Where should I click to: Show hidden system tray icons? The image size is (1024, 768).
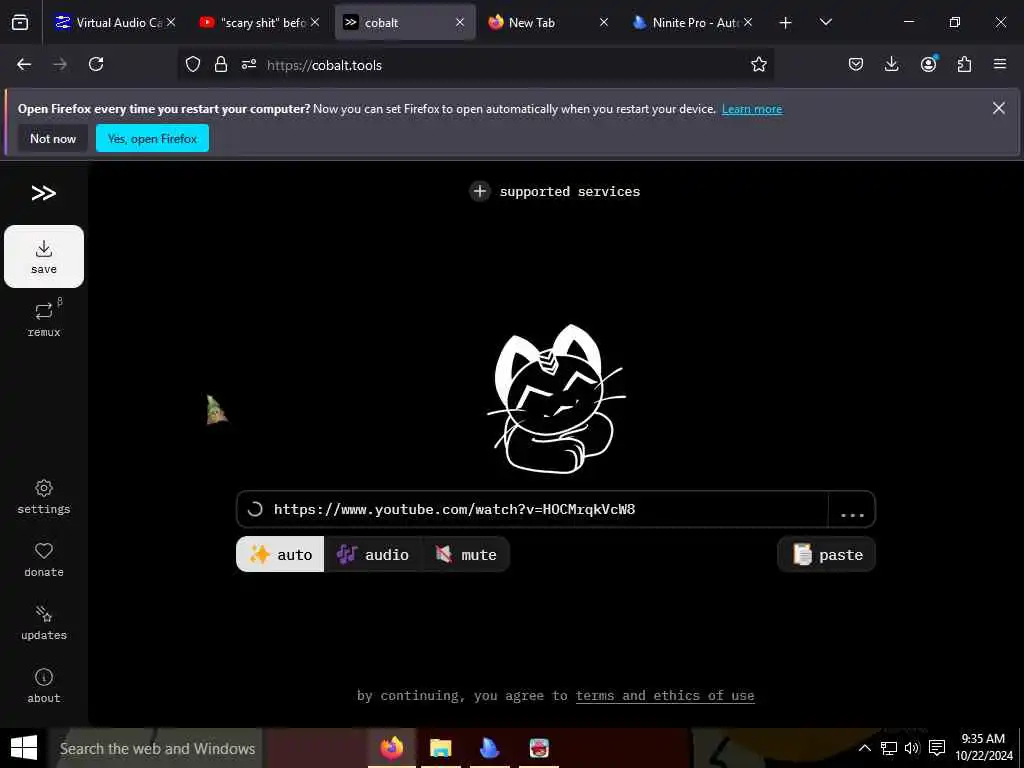point(865,748)
